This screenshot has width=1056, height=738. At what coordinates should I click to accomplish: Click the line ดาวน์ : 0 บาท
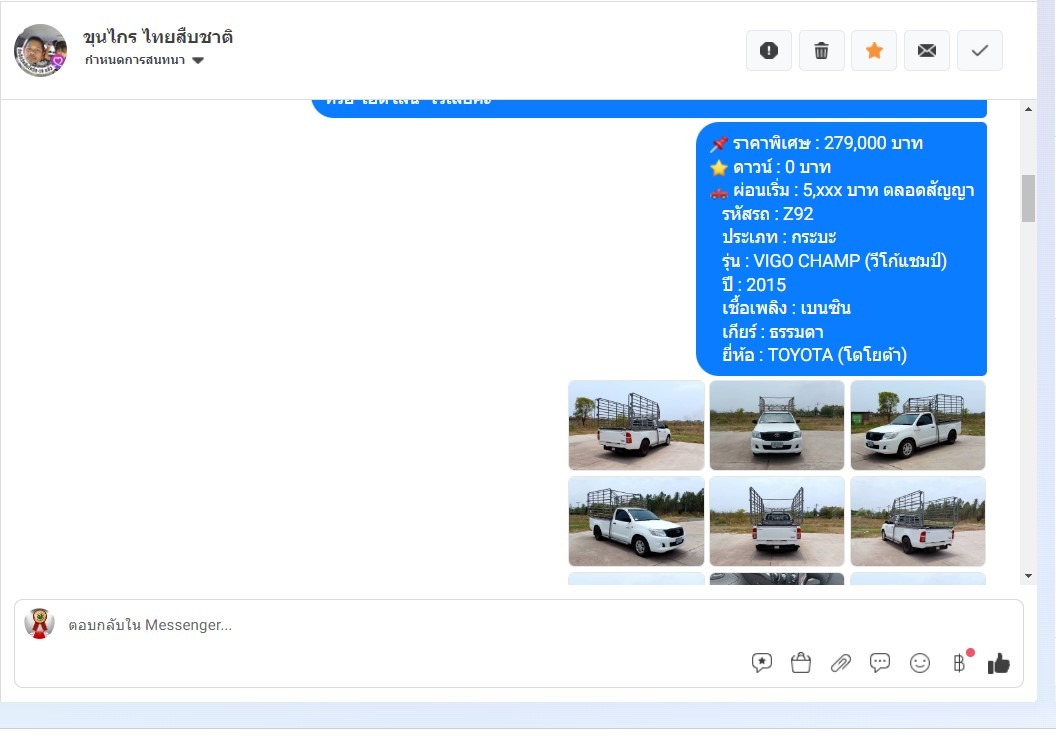782,166
